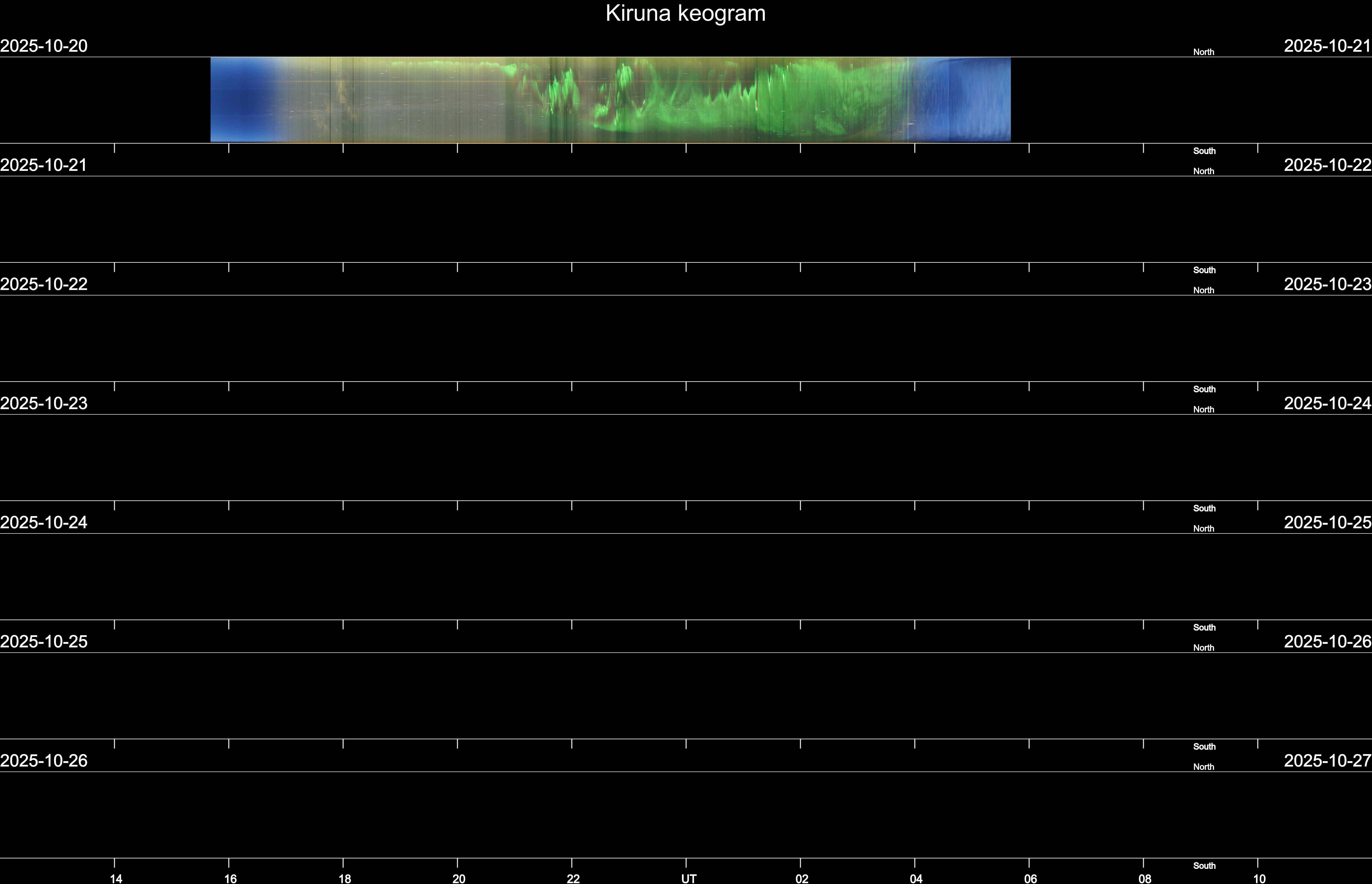Click the empty 2025-10-23 keogram row

tap(686, 457)
